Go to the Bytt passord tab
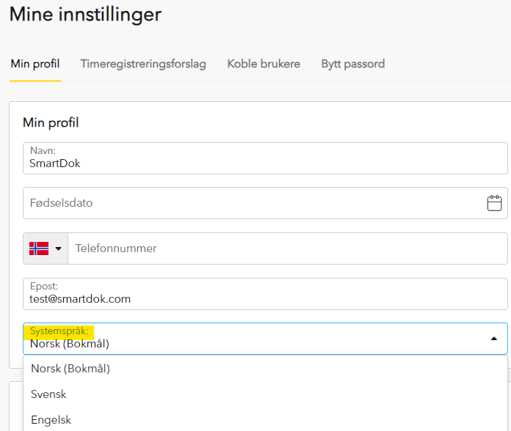Viewport: 511px width, 431px height. coord(353,64)
